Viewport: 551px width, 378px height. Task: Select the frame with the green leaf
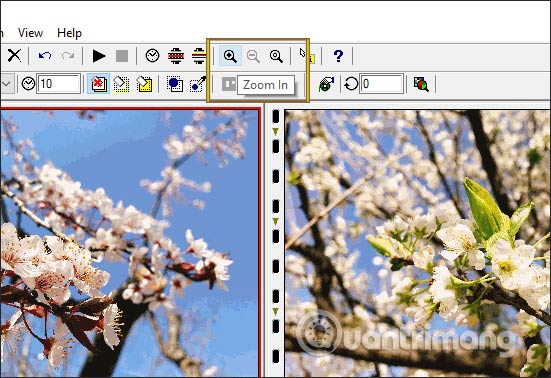click(x=417, y=243)
